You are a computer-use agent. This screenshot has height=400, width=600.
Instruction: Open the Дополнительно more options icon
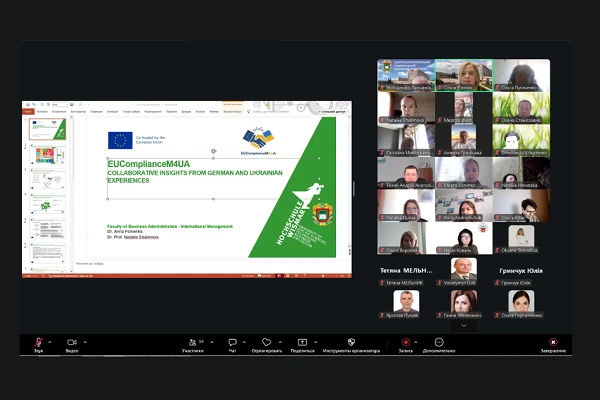[x=438, y=343]
